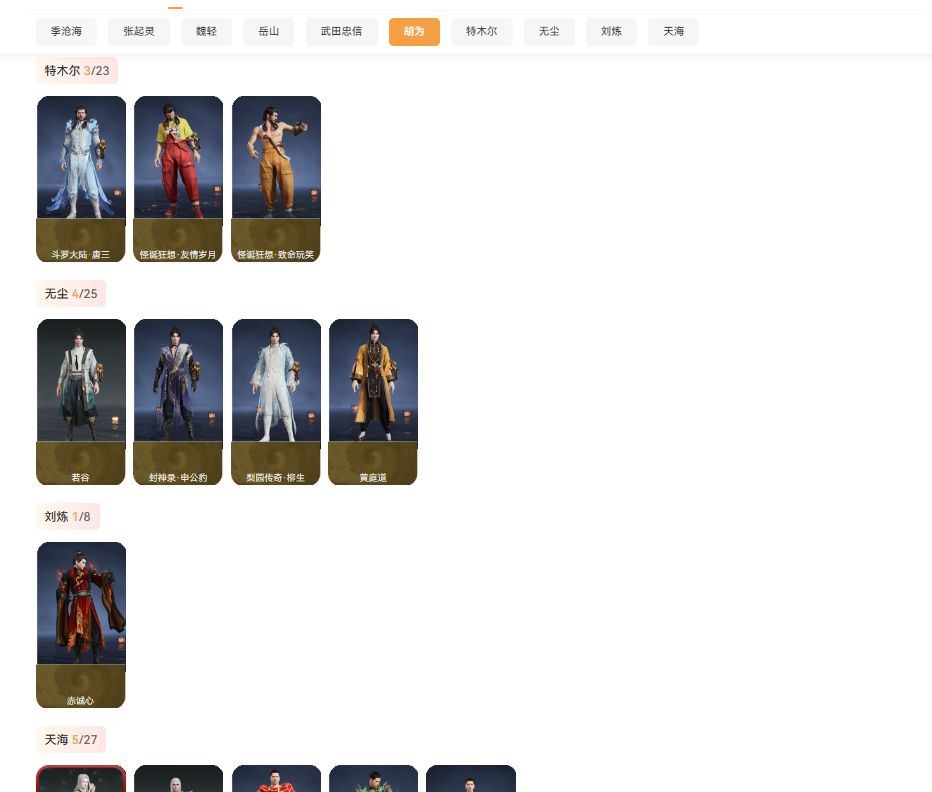
Task: Choose the 怪诞狂想·致命玩笑 skin thumbnail
Action: (276, 179)
